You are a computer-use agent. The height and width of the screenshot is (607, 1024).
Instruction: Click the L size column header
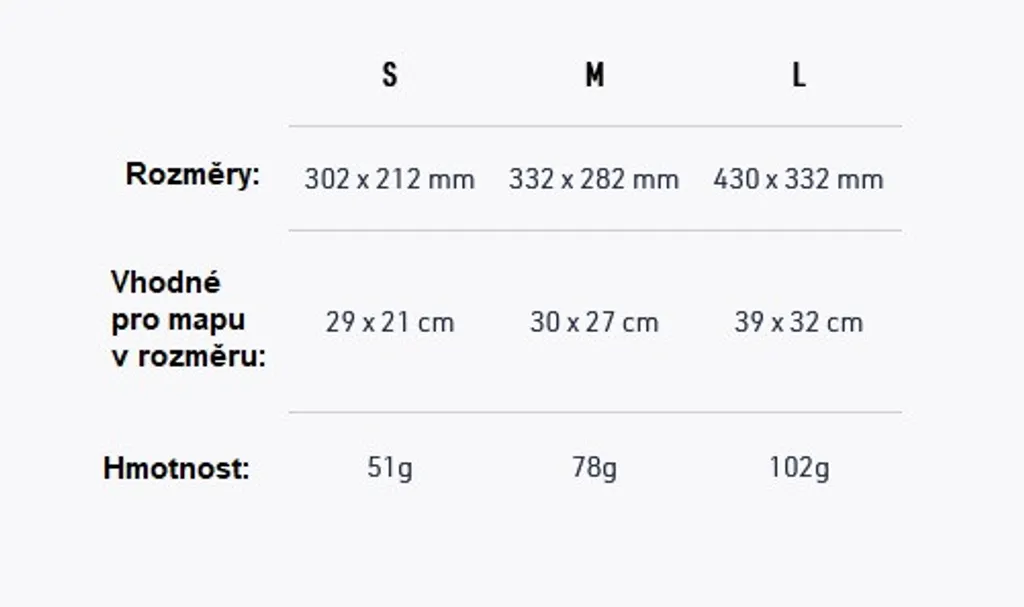[x=799, y=75]
